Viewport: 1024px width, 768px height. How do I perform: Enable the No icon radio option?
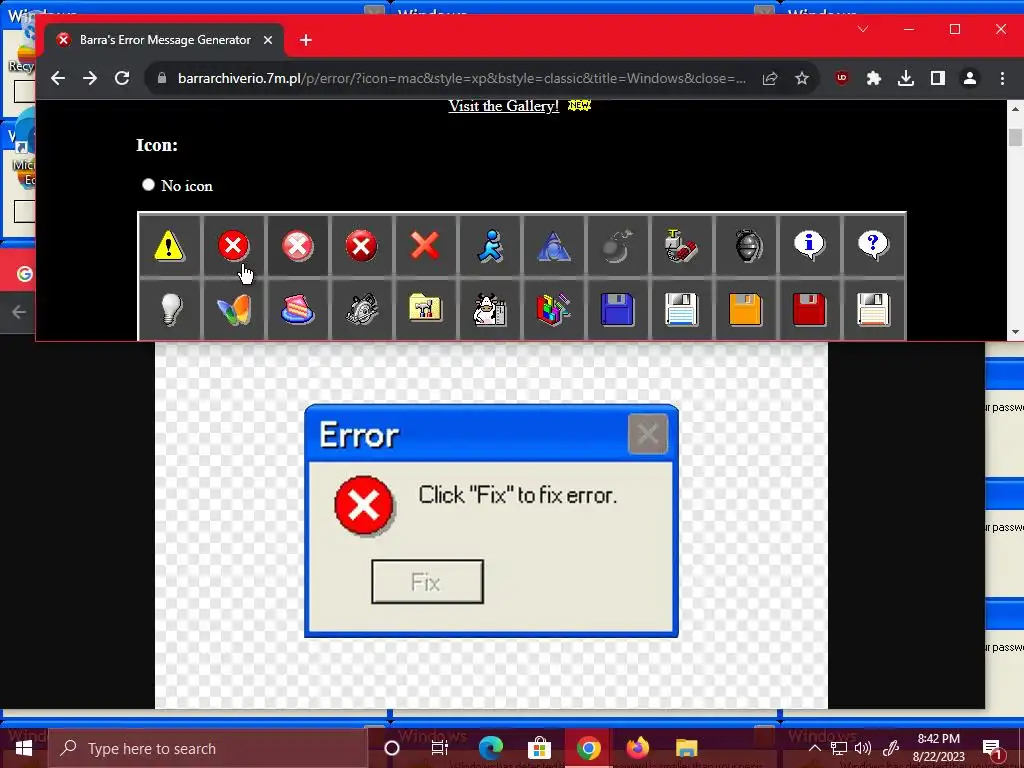tap(148, 185)
